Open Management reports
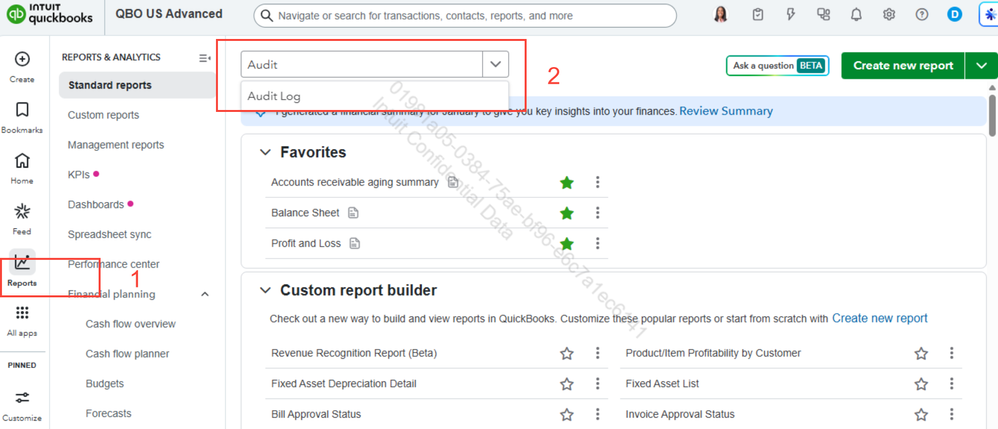The image size is (998, 429). [116, 145]
